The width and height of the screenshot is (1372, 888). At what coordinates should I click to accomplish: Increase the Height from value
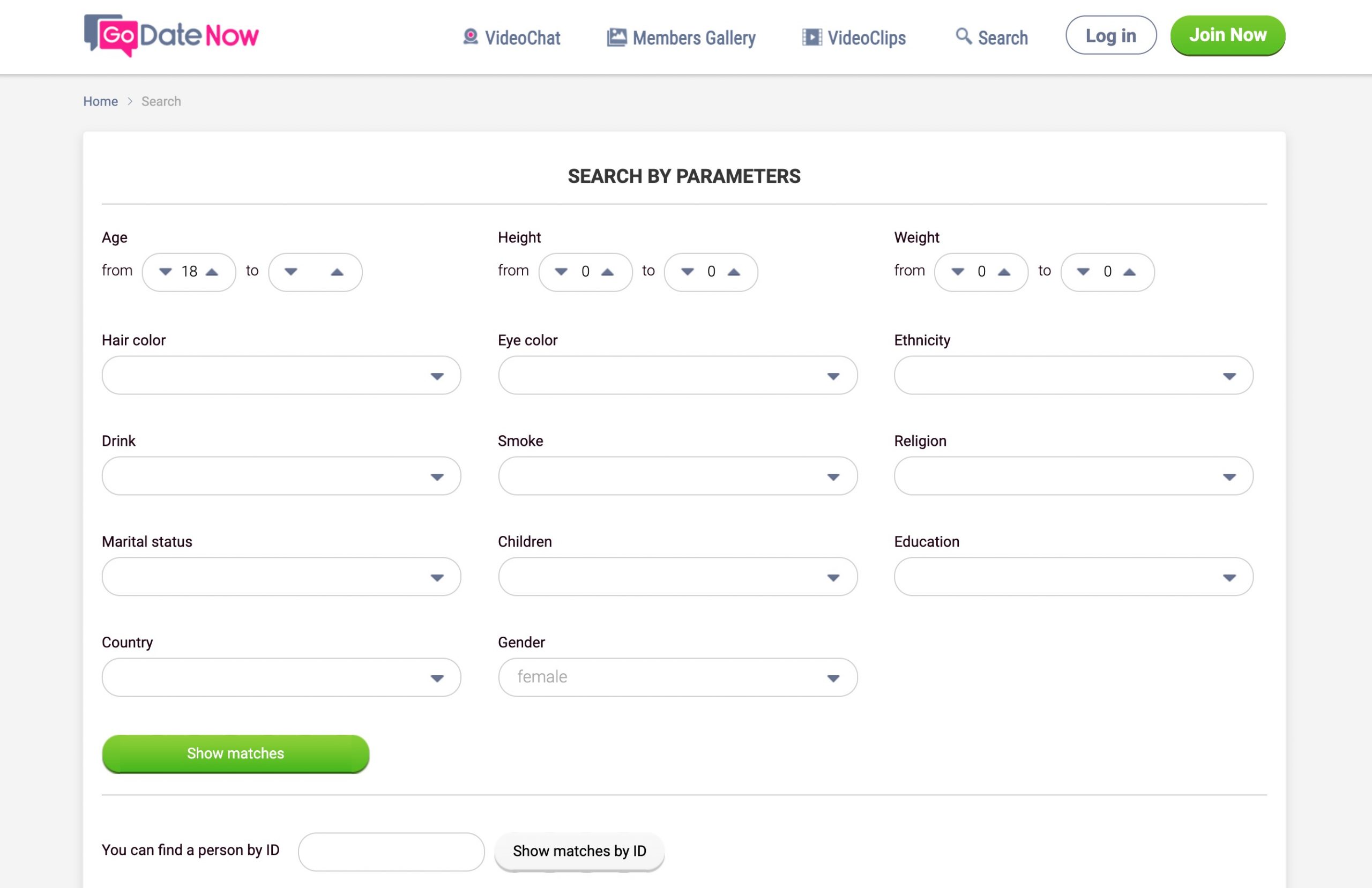608,272
